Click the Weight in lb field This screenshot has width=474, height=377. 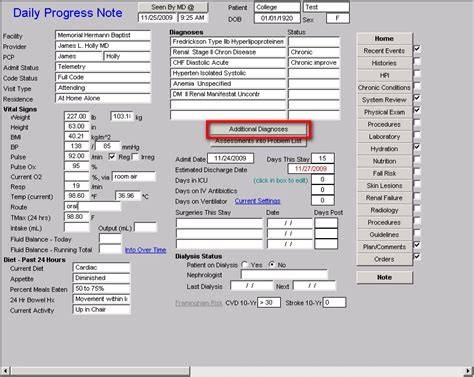pyautogui.click(x=77, y=116)
